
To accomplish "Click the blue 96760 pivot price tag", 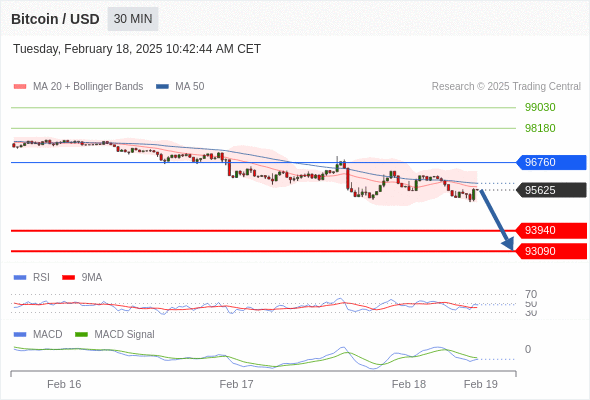I will tap(551, 162).
